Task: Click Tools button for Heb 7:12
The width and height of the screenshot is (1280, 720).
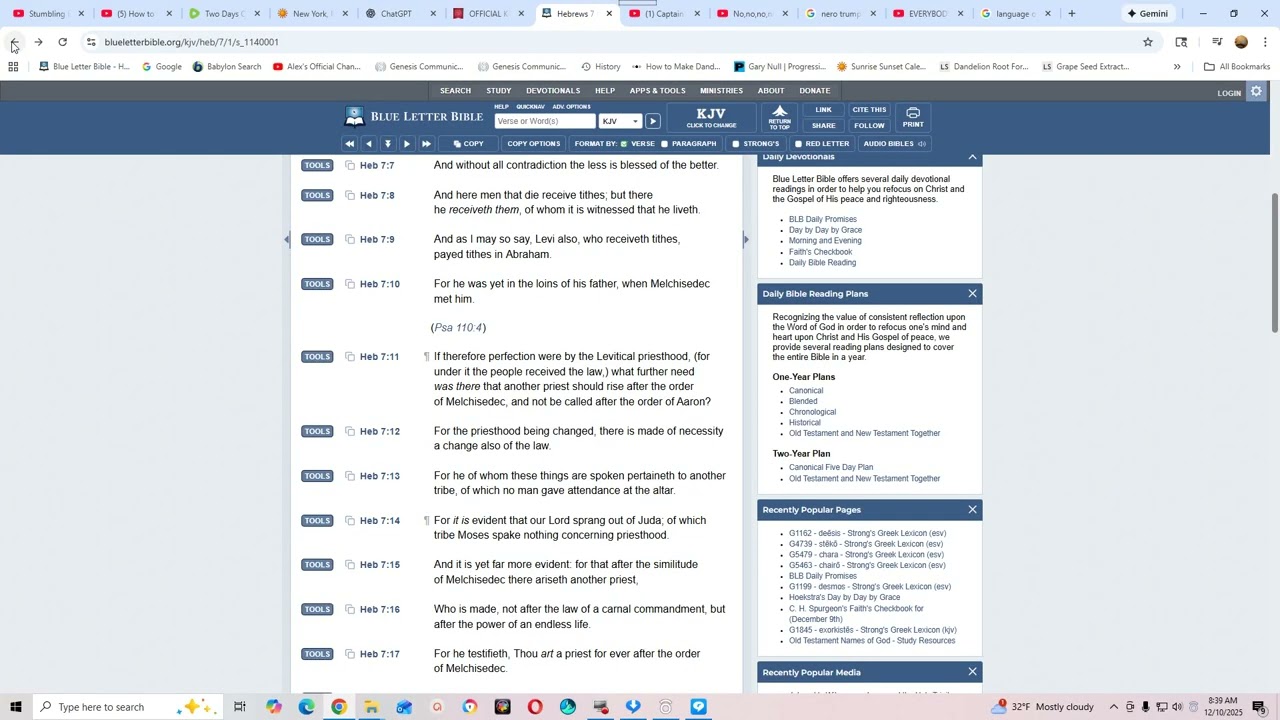Action: [x=317, y=431]
